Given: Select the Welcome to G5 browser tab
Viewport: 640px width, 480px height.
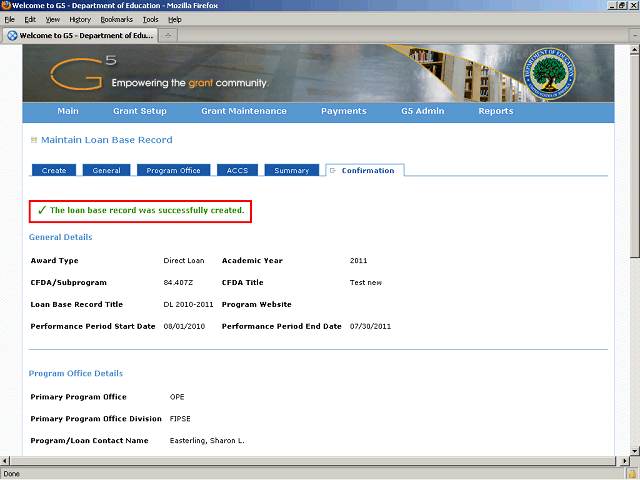Looking at the screenshot, I should click(80, 36).
